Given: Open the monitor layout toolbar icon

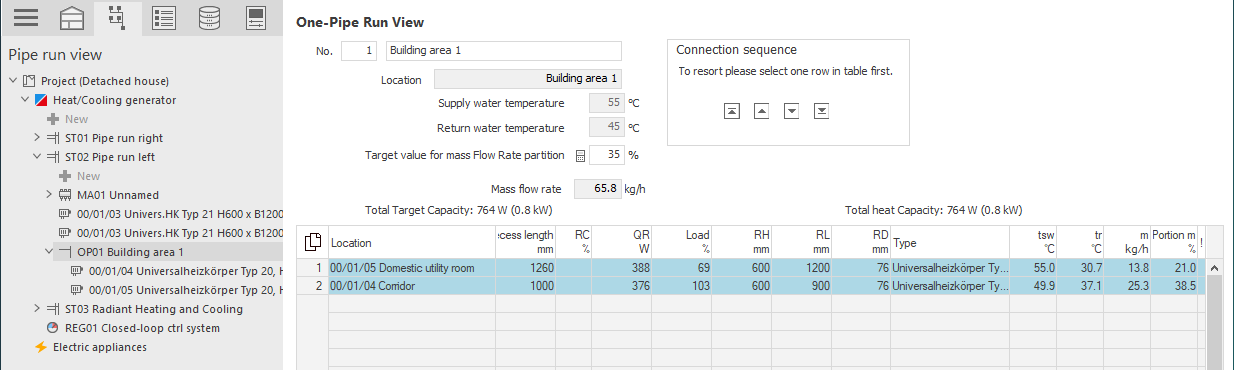Looking at the screenshot, I should pos(255,18).
